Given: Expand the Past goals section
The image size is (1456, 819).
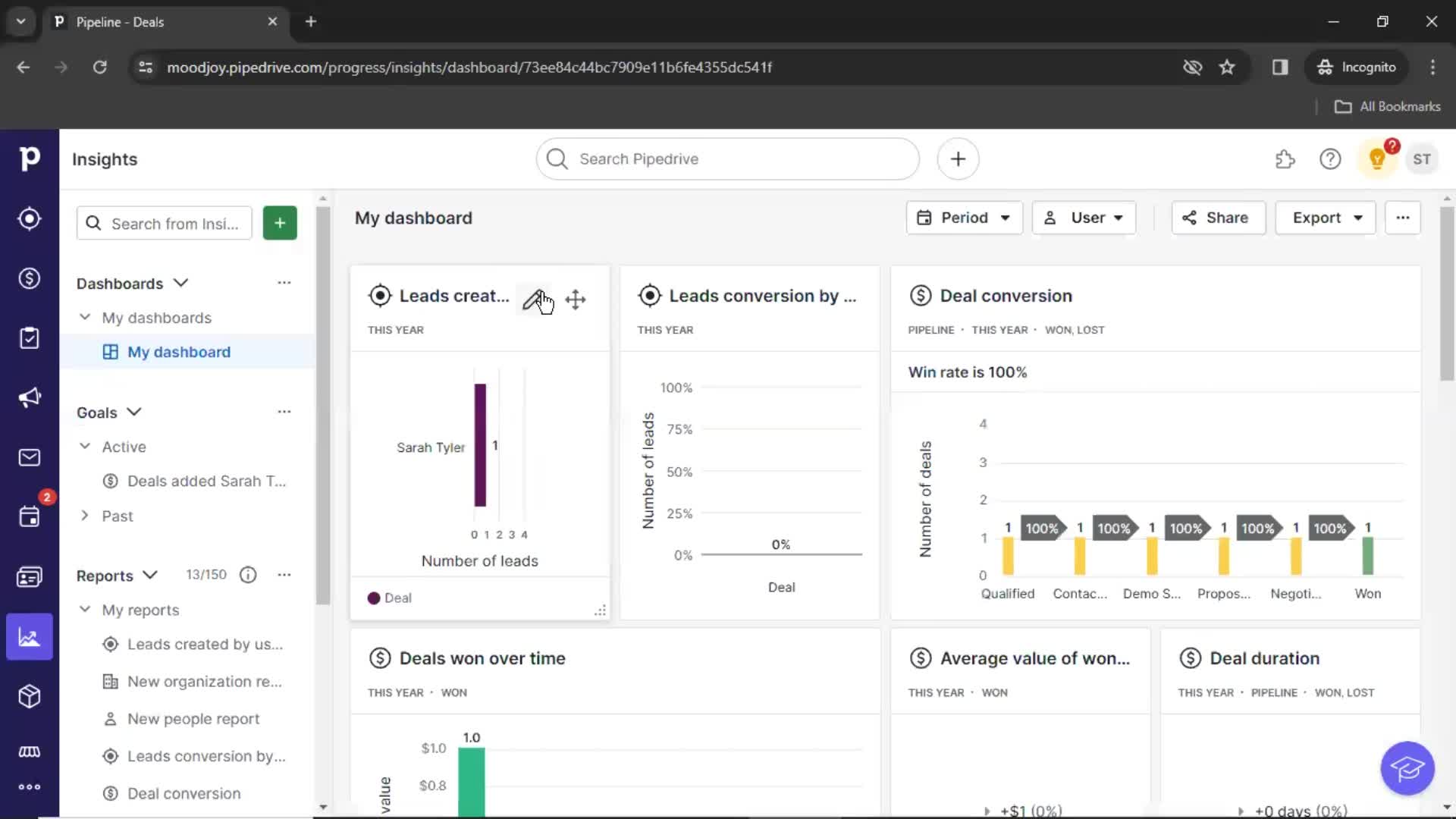Looking at the screenshot, I should coord(84,516).
